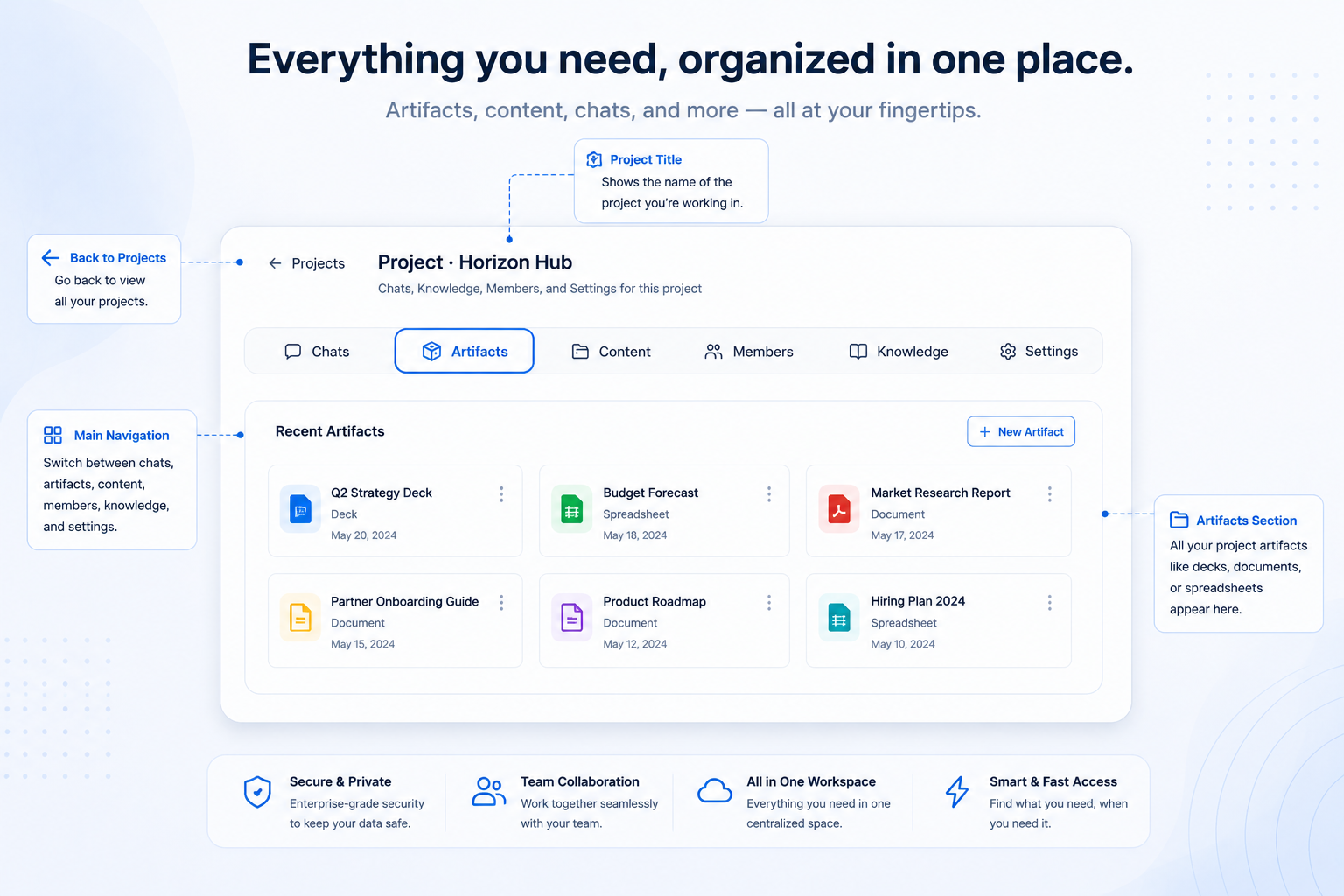Open the Partner Onboarding Guide options menu
This screenshot has height=896, width=1344.
point(501,603)
